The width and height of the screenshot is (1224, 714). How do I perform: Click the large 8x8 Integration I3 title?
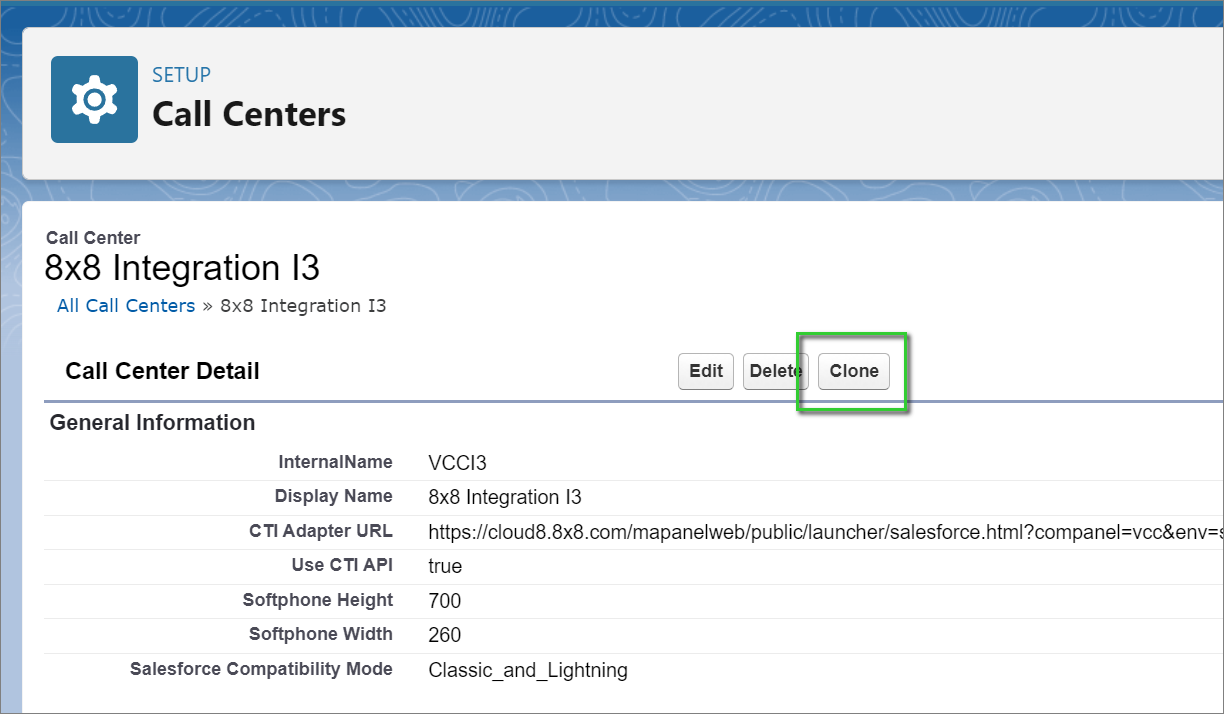pos(182,269)
